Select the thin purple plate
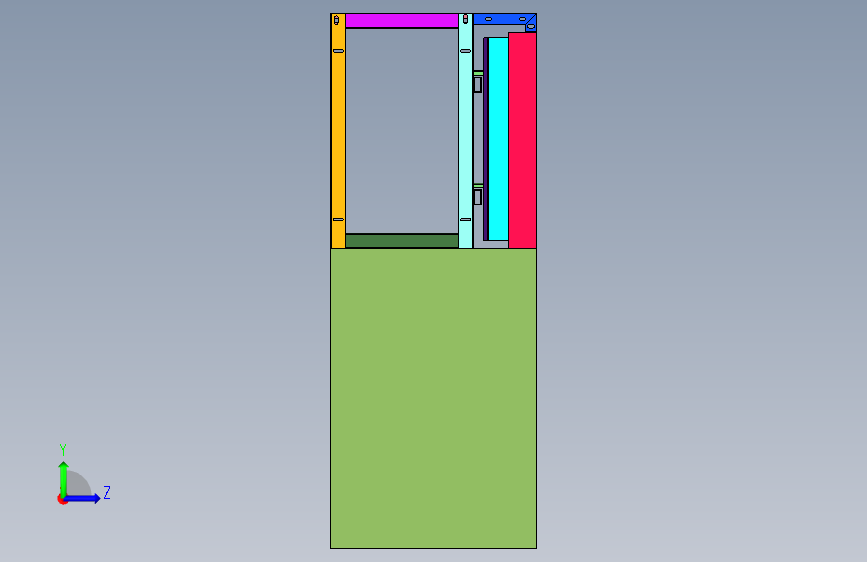The height and width of the screenshot is (562, 867). coord(485,139)
